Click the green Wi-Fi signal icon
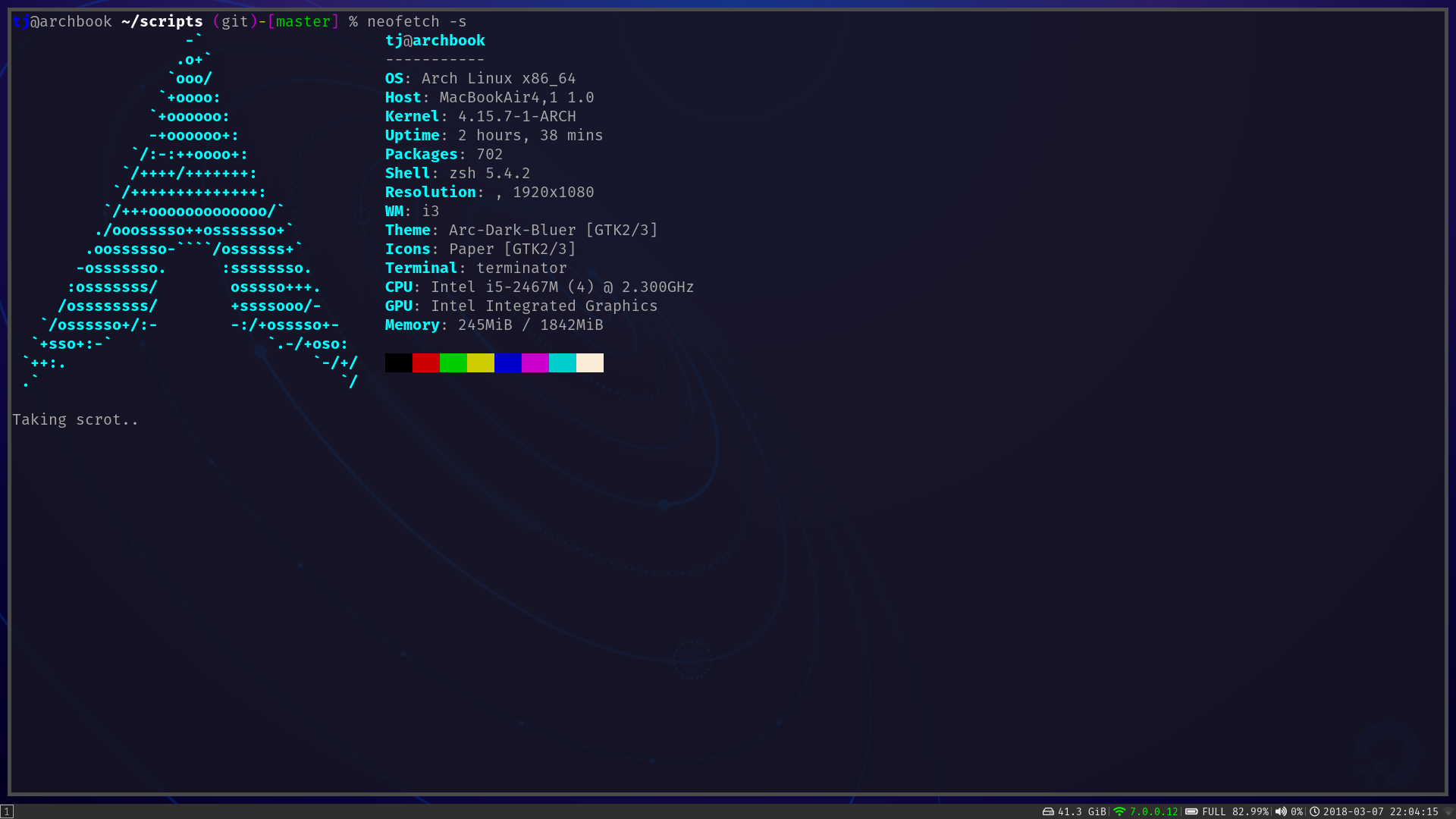This screenshot has height=819, width=1456. [x=1119, y=811]
